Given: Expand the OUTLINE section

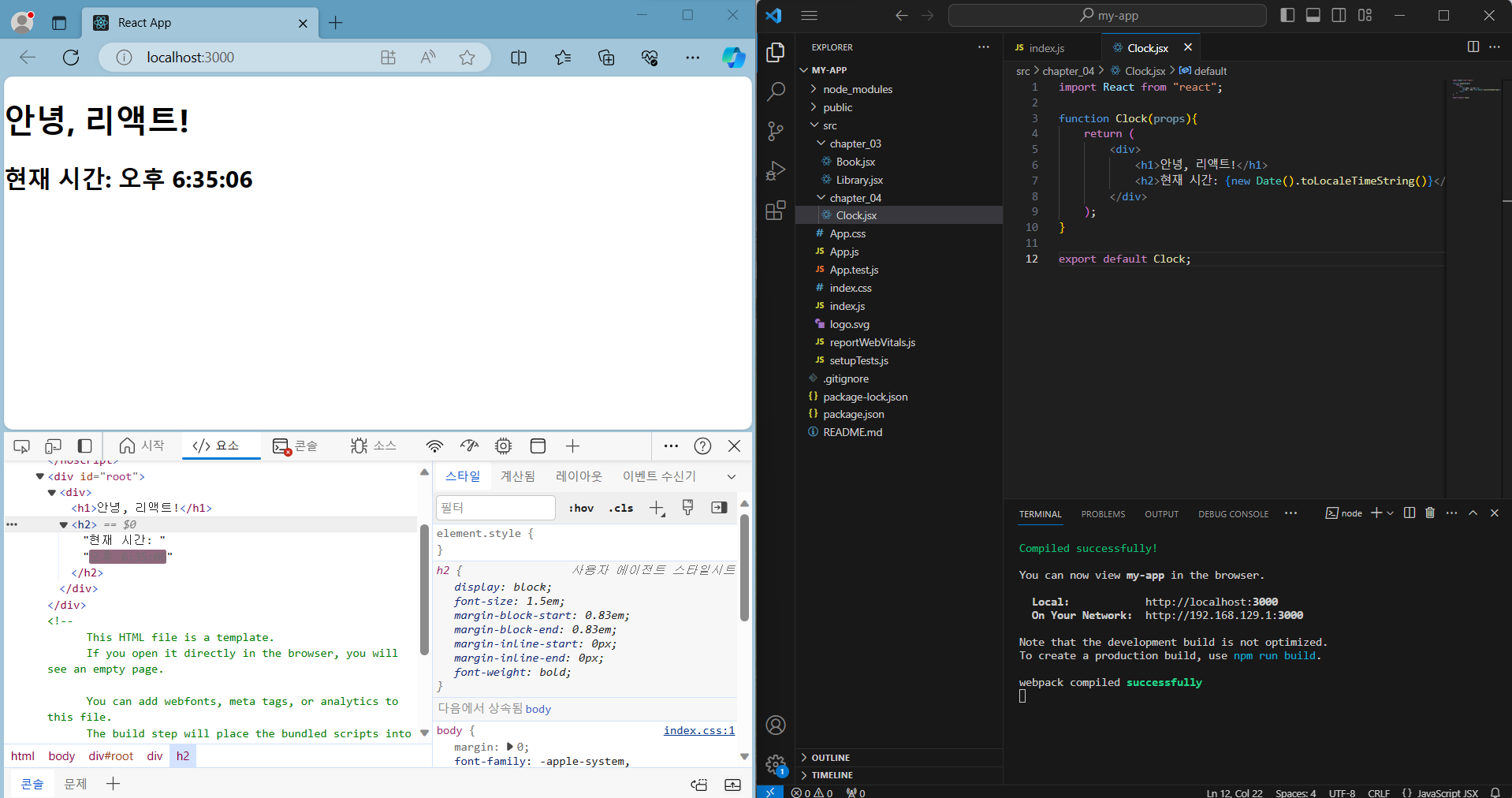Looking at the screenshot, I should pos(830,757).
